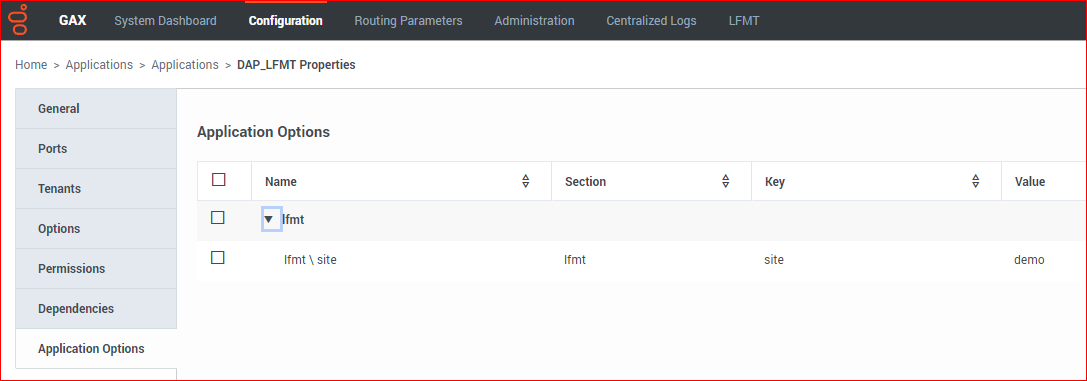Screen dimensions: 1087x381
Task: Open Centralized Logs menu
Action: pyautogui.click(x=652, y=21)
